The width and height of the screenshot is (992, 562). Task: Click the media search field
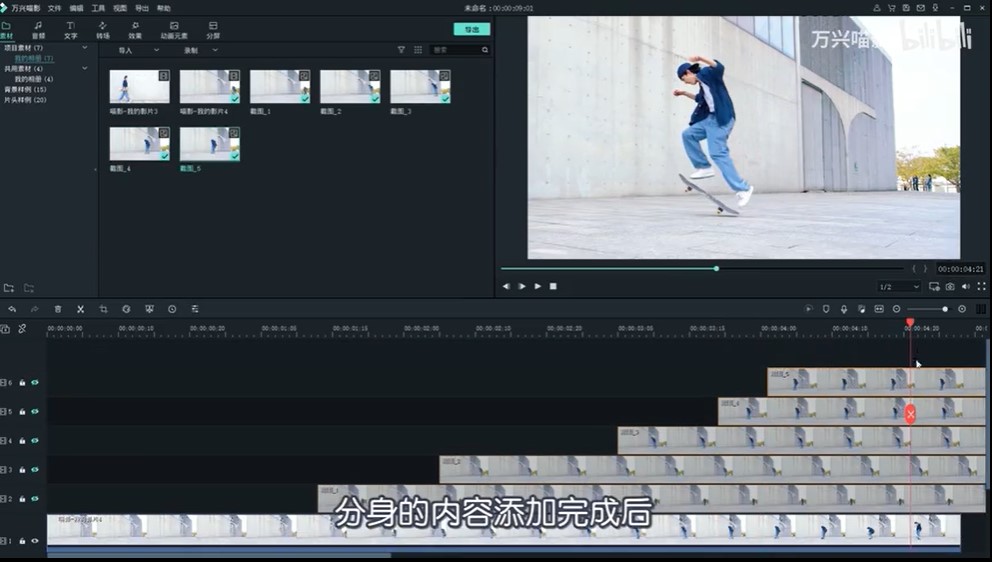[x=459, y=49]
